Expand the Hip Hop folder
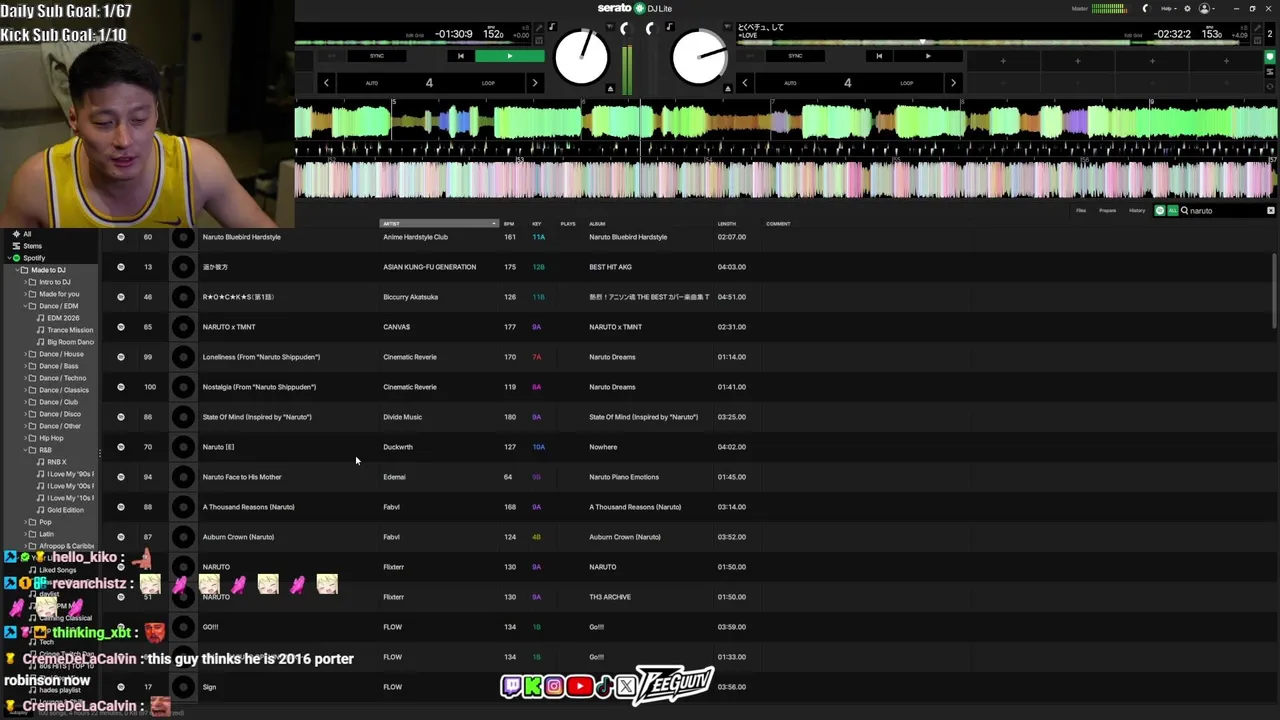 26,438
